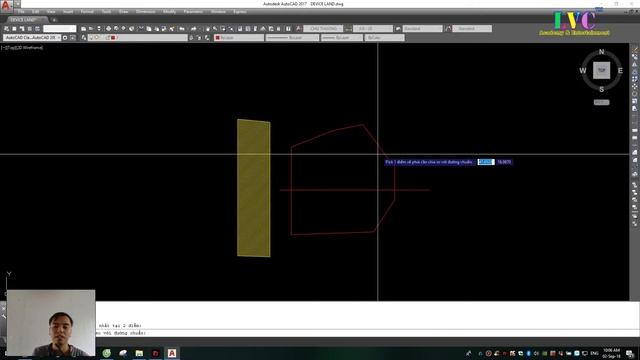Open the ByColor plot style dropdown
Viewport: 640px width, 360px height.
pos(384,38)
